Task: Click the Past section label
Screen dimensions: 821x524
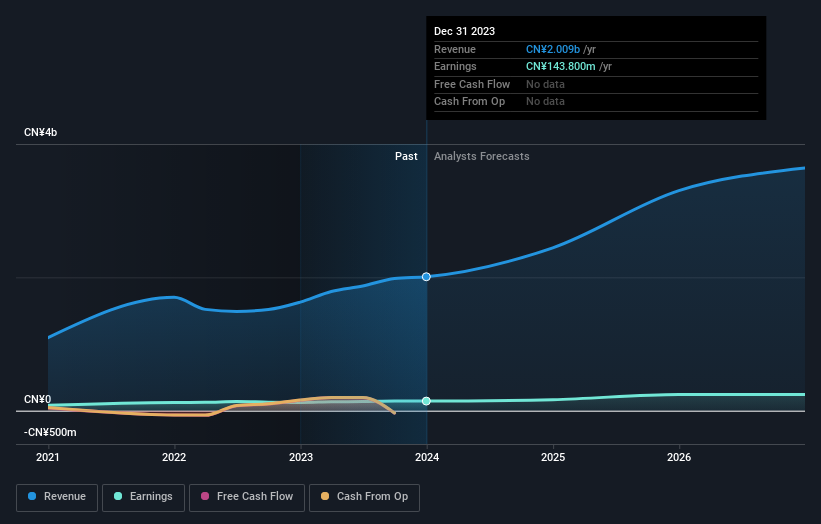Action: tap(406, 157)
